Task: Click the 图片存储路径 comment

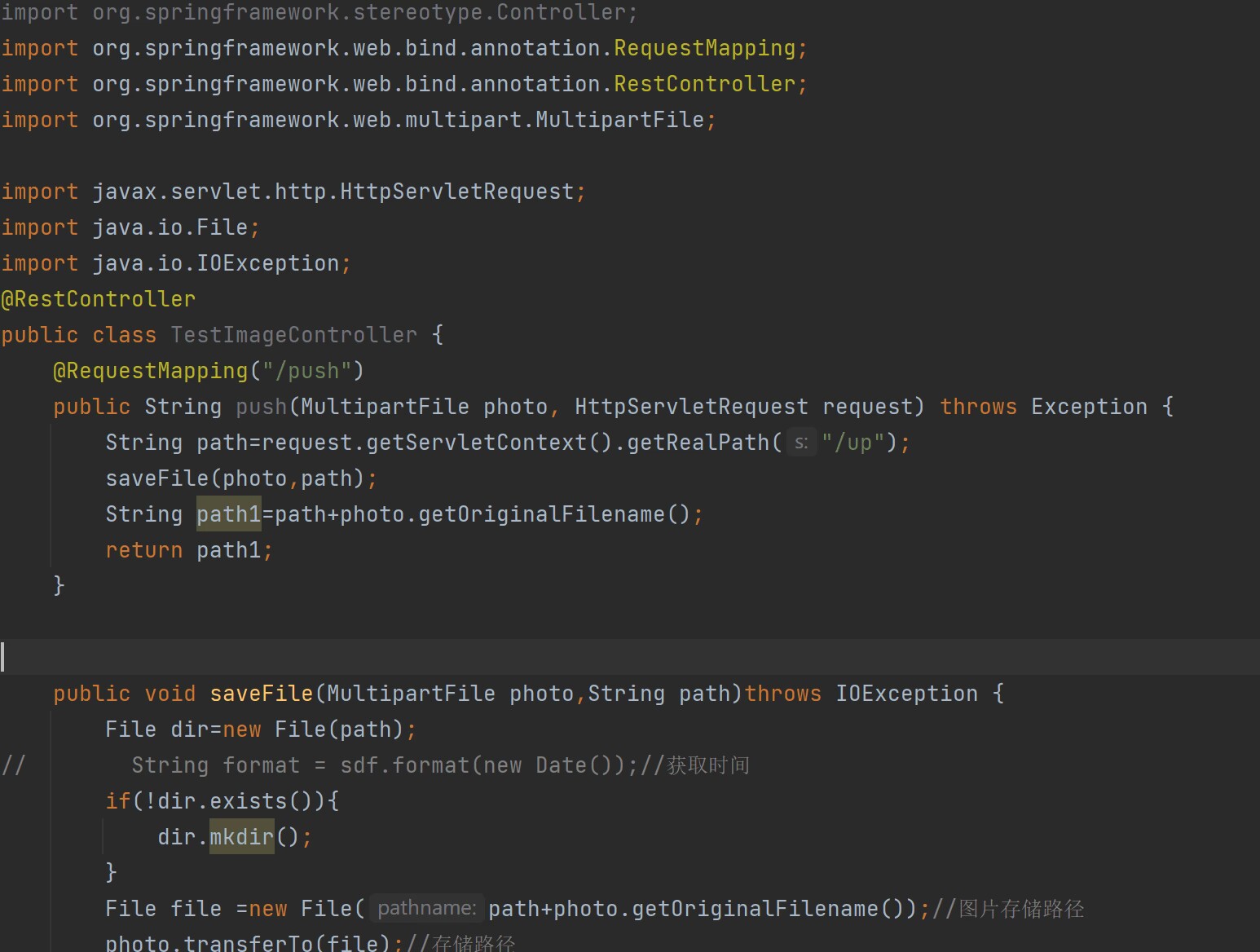Action: pyautogui.click(x=1009, y=909)
